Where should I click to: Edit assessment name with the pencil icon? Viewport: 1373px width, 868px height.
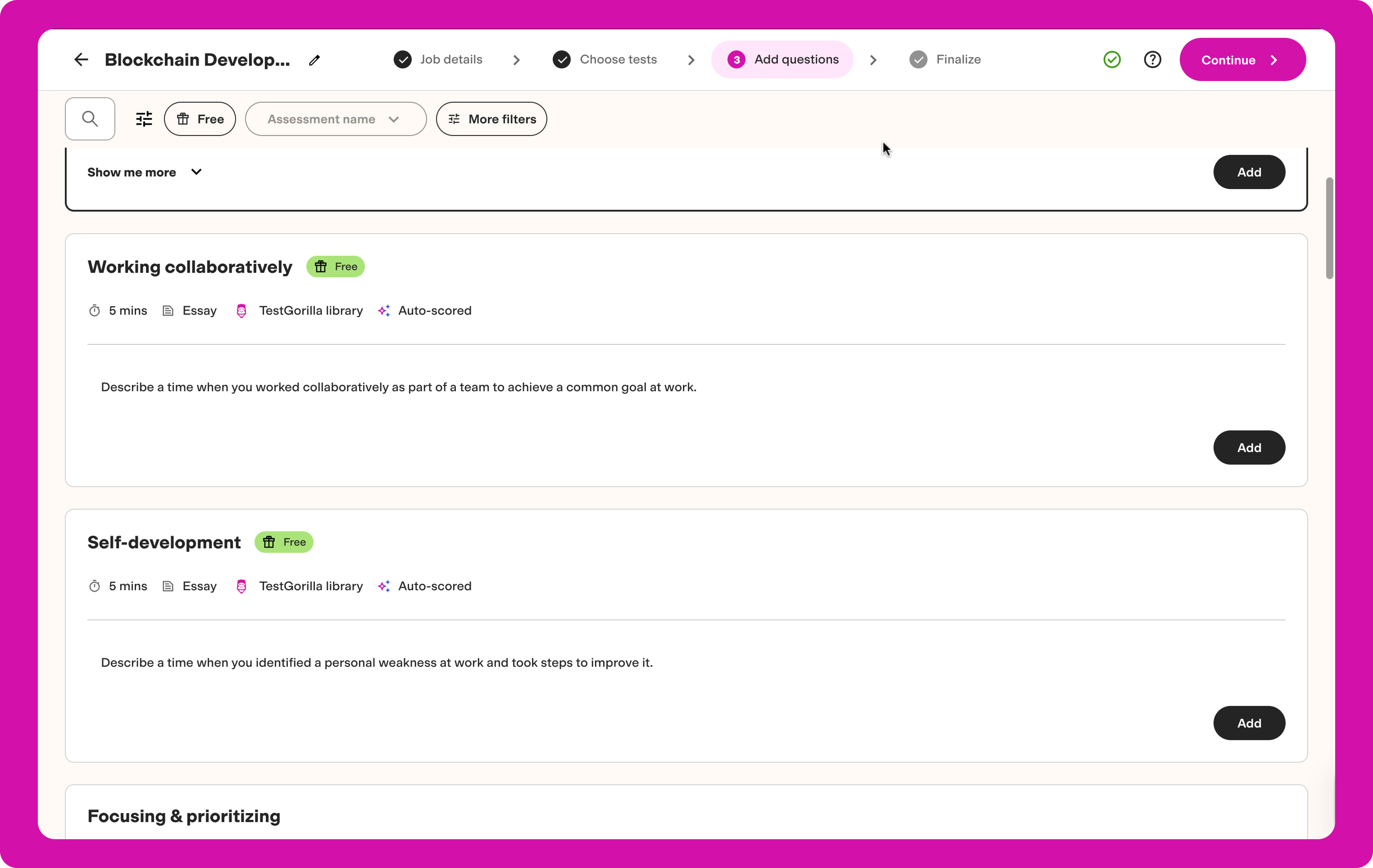315,60
